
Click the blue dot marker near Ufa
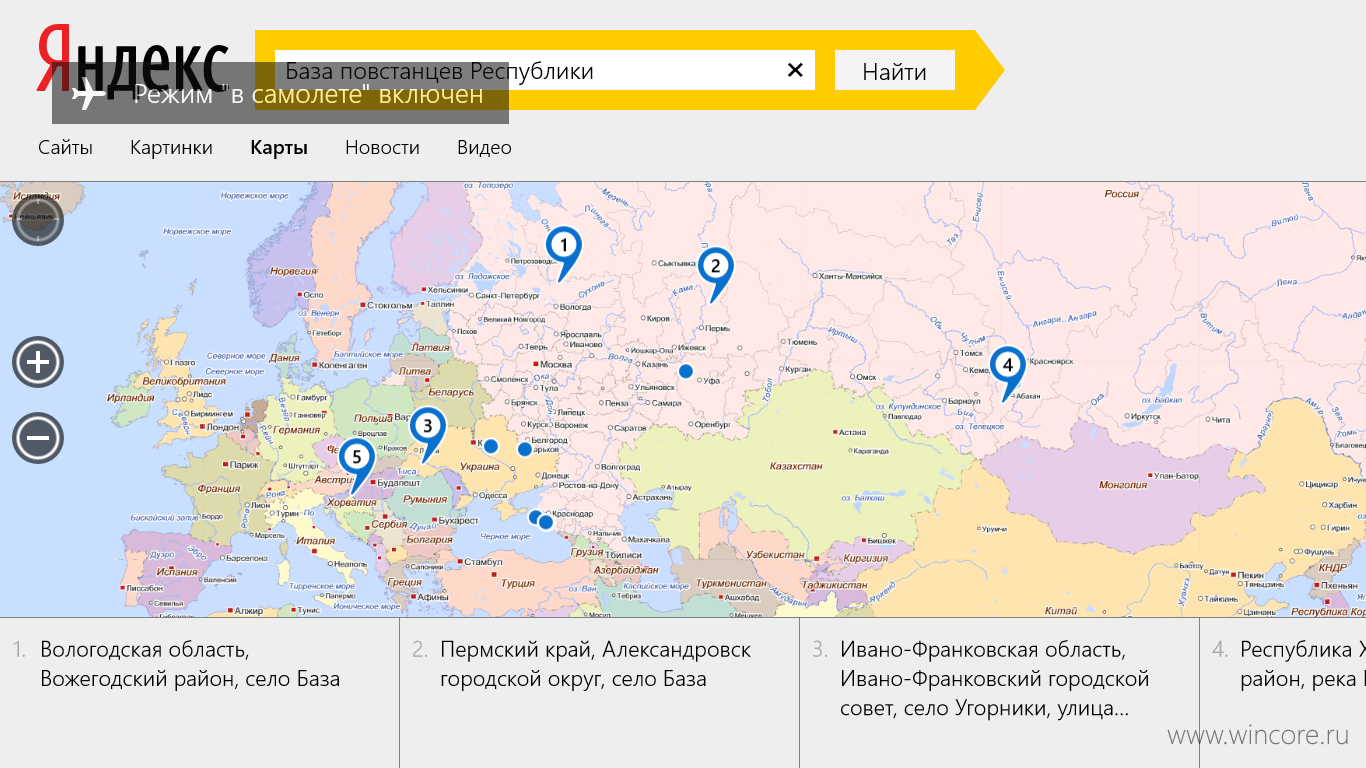point(686,371)
